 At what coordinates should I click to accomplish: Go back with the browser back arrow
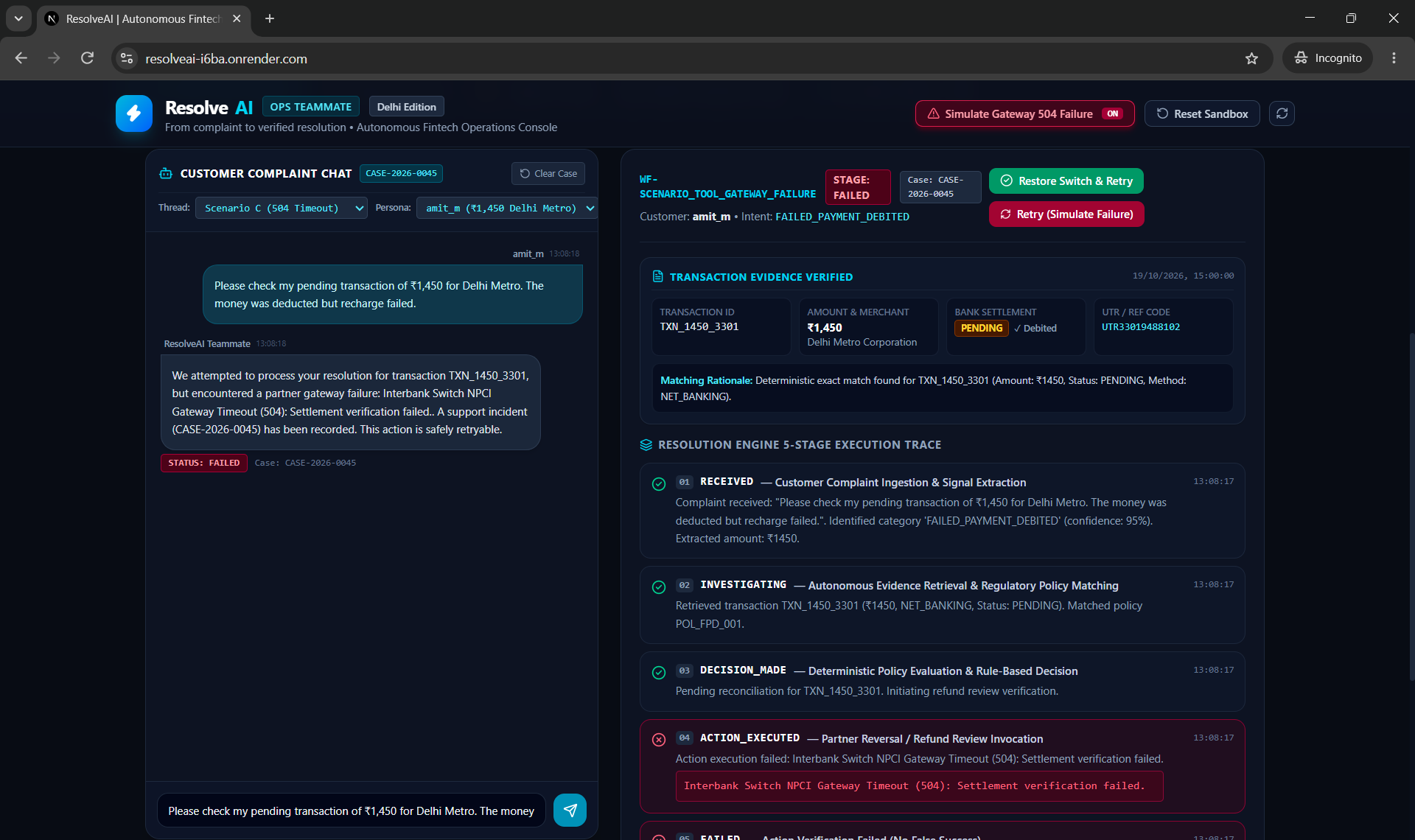click(21, 58)
